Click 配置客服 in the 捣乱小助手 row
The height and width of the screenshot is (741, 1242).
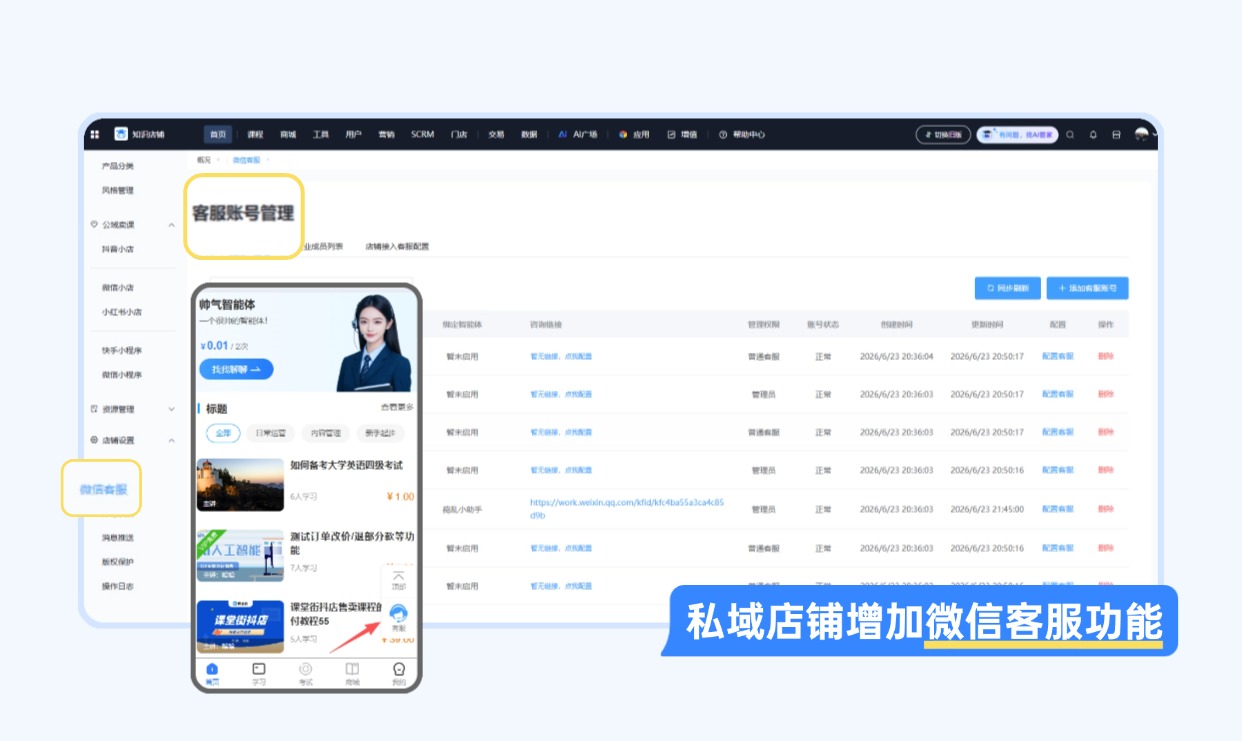coord(1058,509)
